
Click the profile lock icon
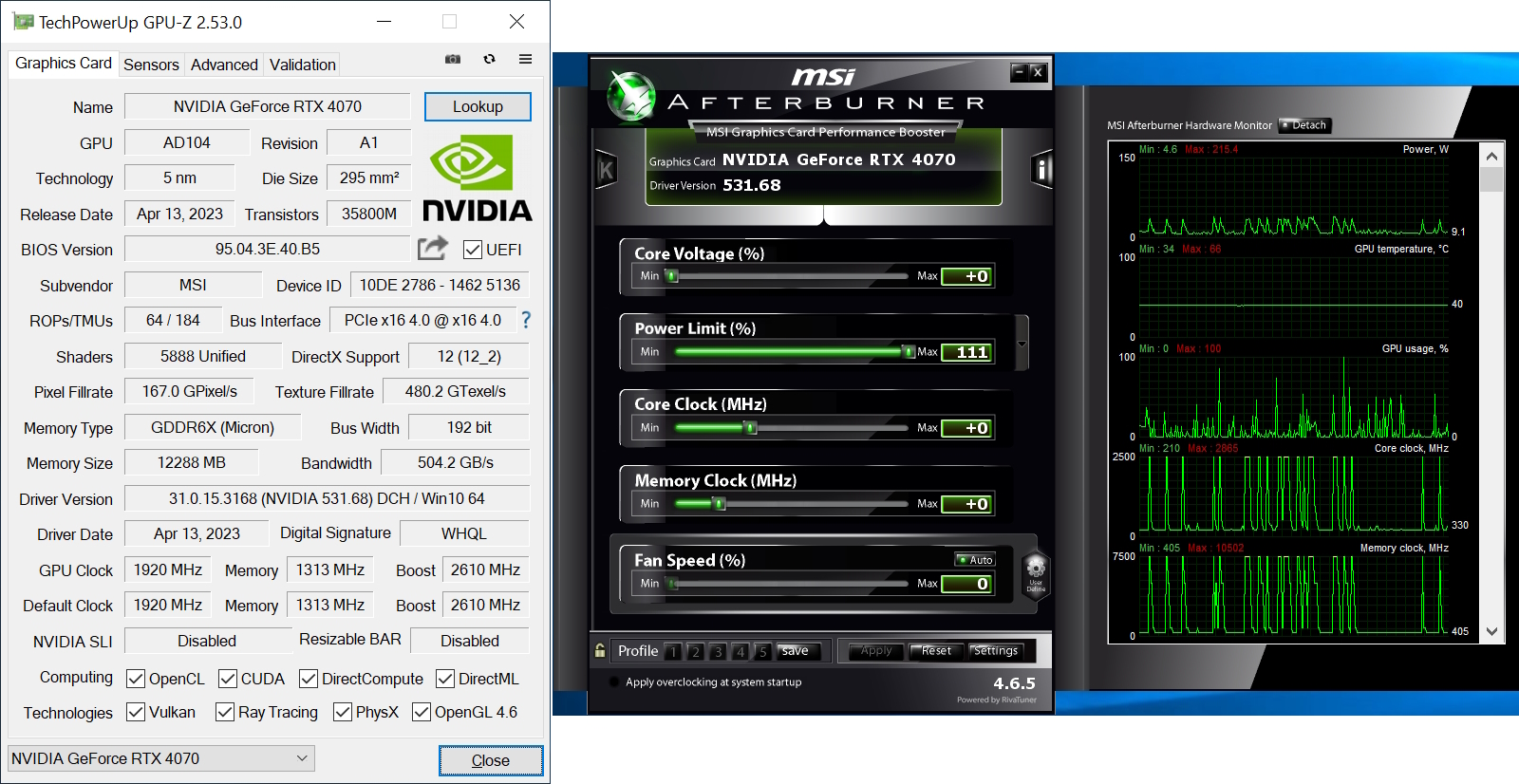click(x=600, y=650)
